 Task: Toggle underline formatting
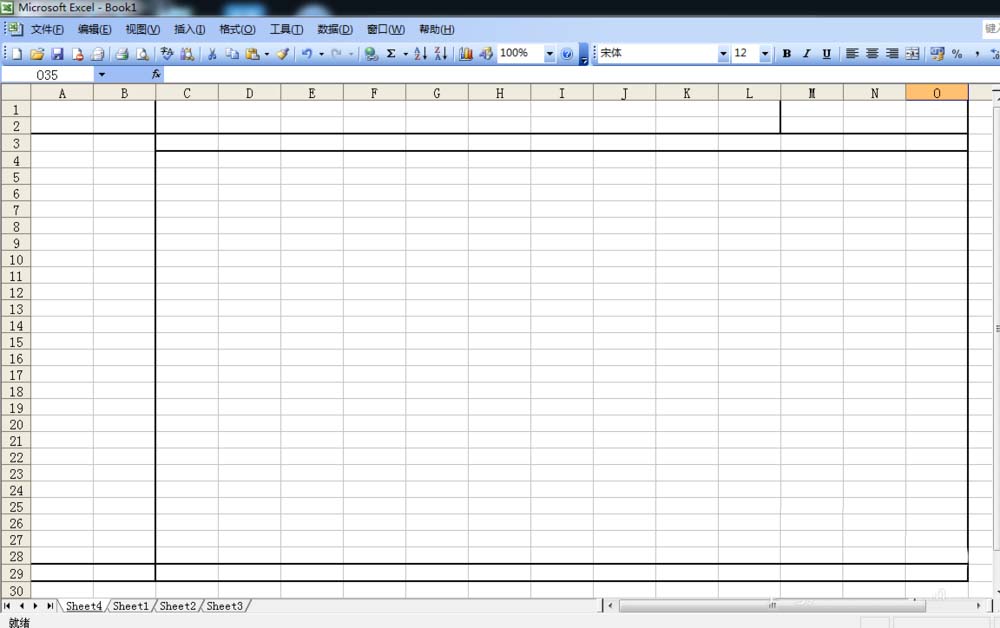[826, 54]
